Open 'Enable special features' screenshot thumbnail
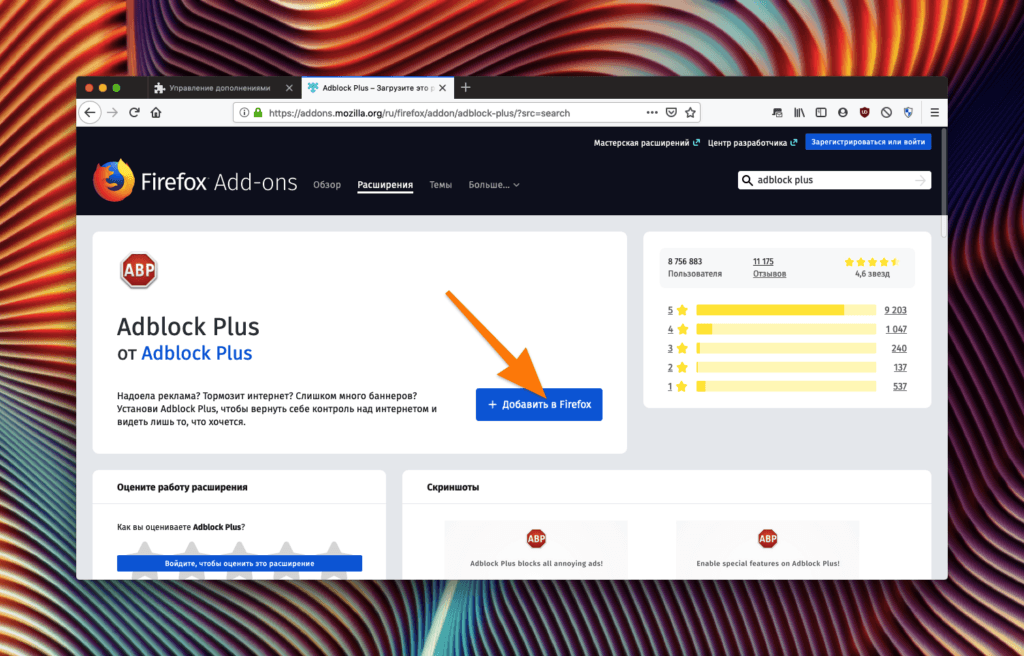The image size is (1024, 656). click(767, 549)
